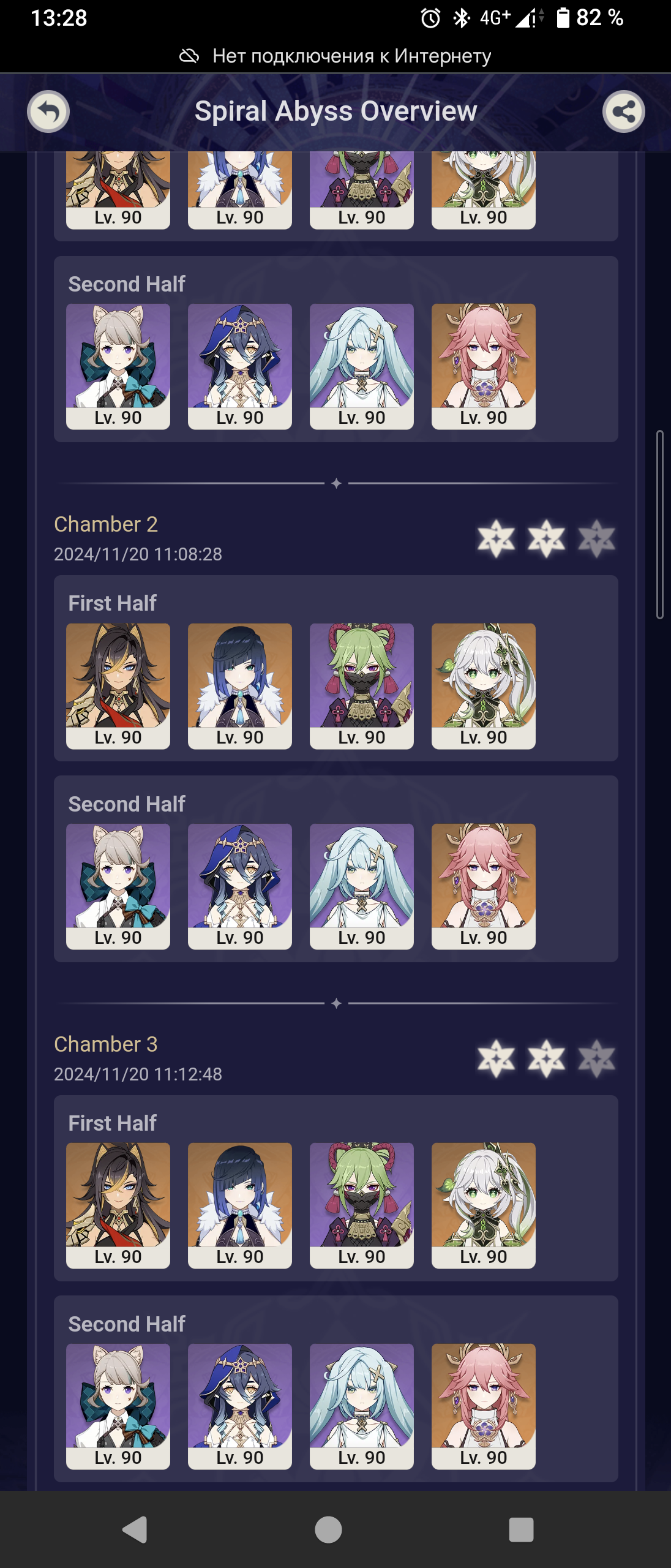Screen dimensions: 671x1568
Task: Select blue-hooded character in Chamber 2 Second Half
Action: click(240, 886)
